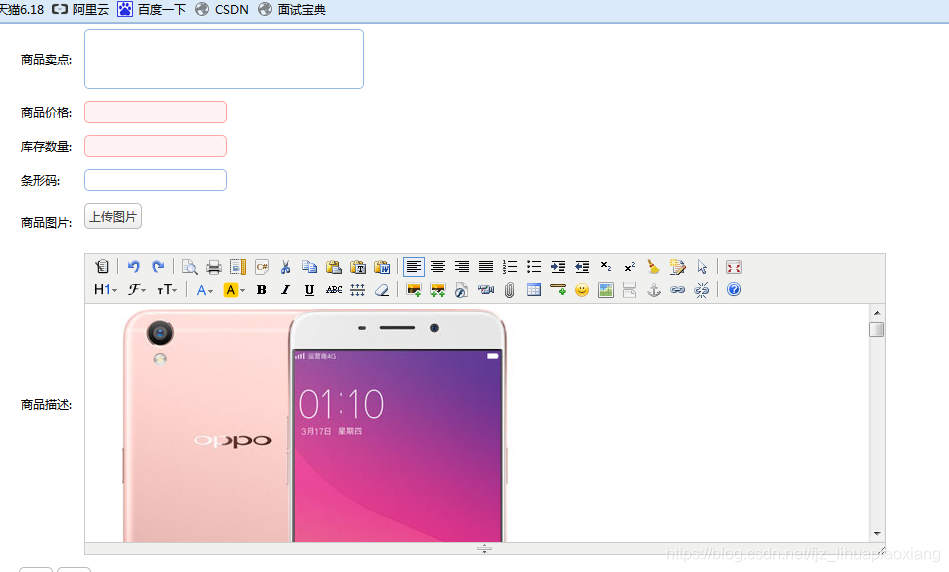
Task: Switch editor to fullscreen mode
Action: click(x=734, y=266)
